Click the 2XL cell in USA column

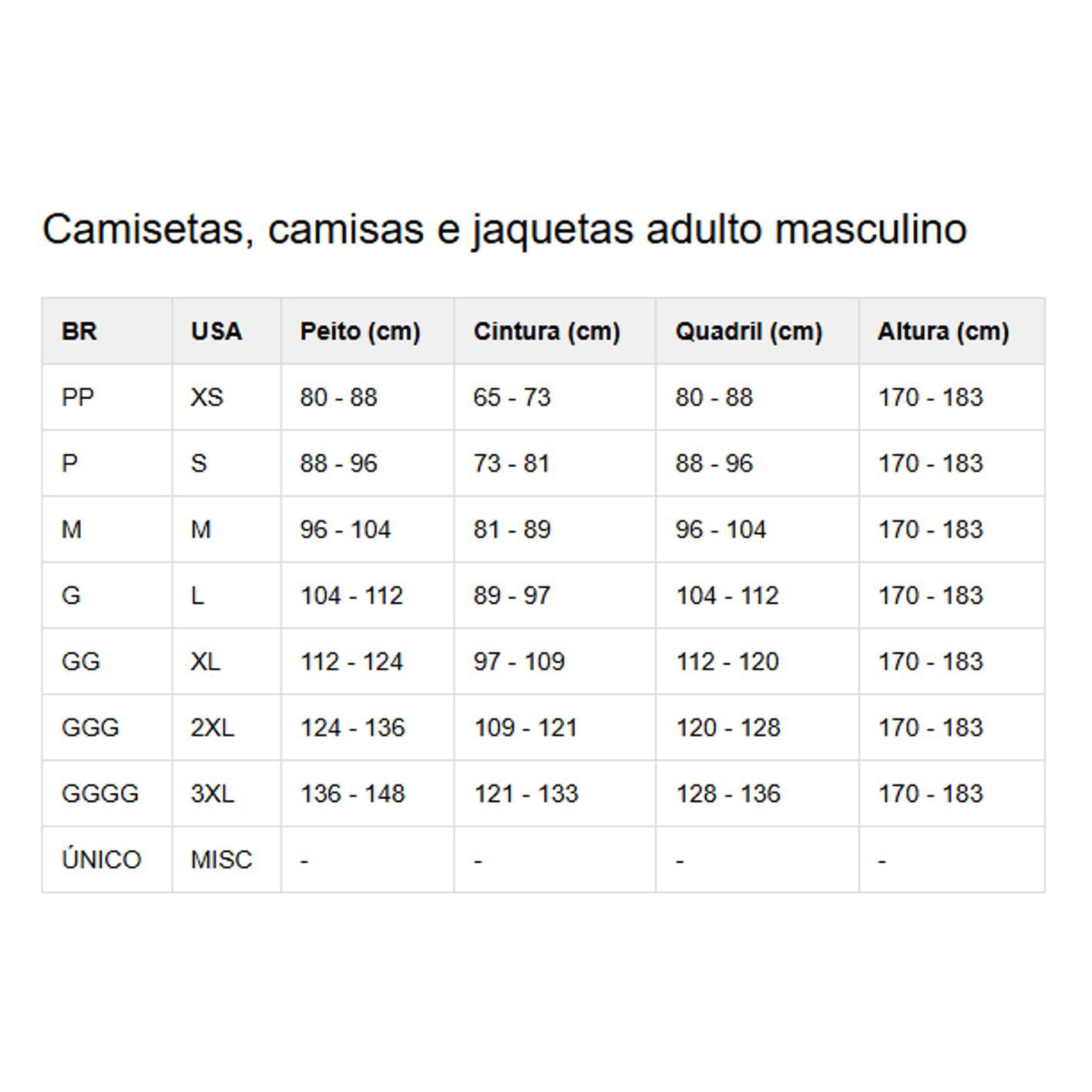coord(212,728)
